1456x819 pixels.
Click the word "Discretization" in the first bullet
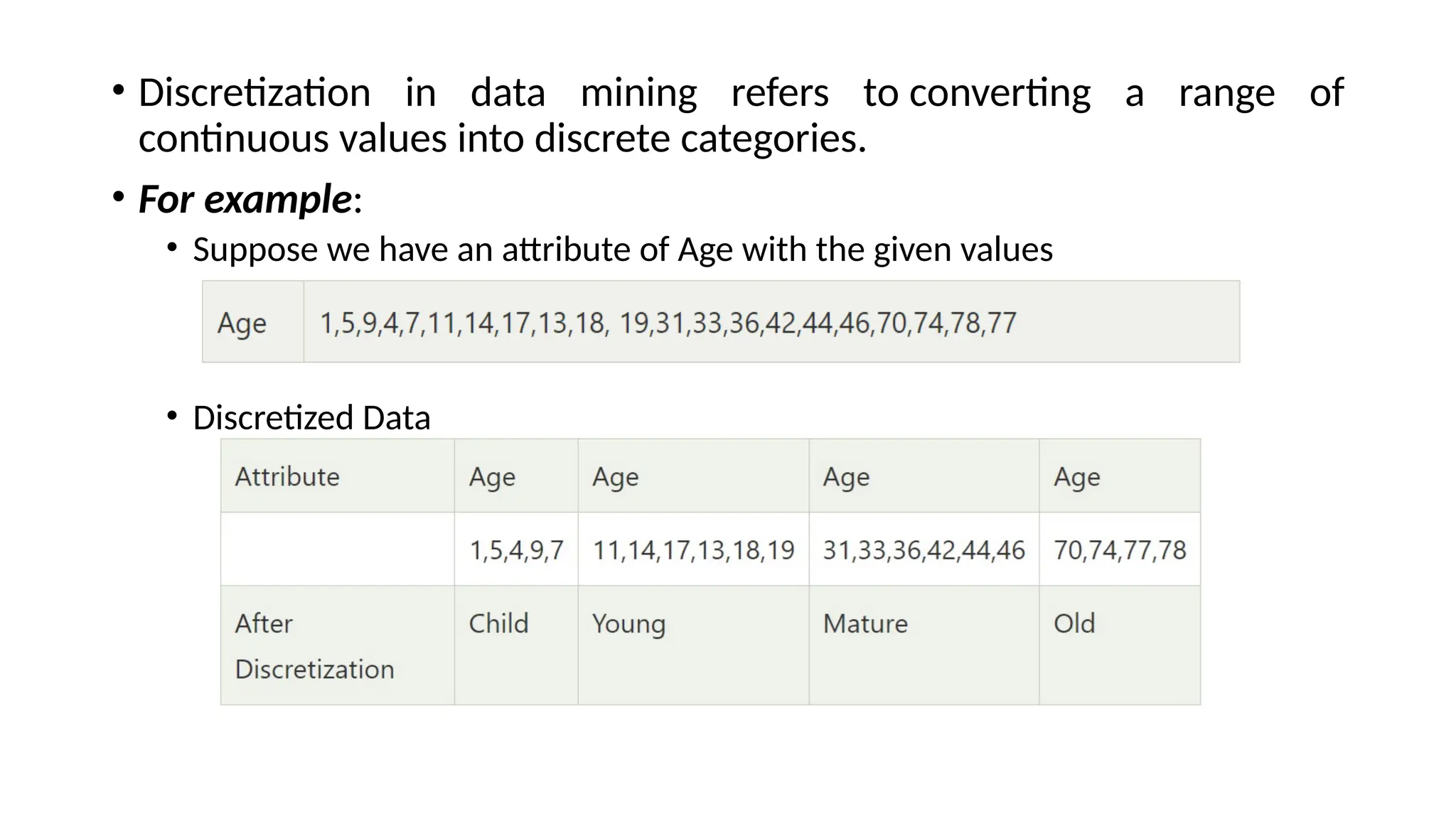255,93
